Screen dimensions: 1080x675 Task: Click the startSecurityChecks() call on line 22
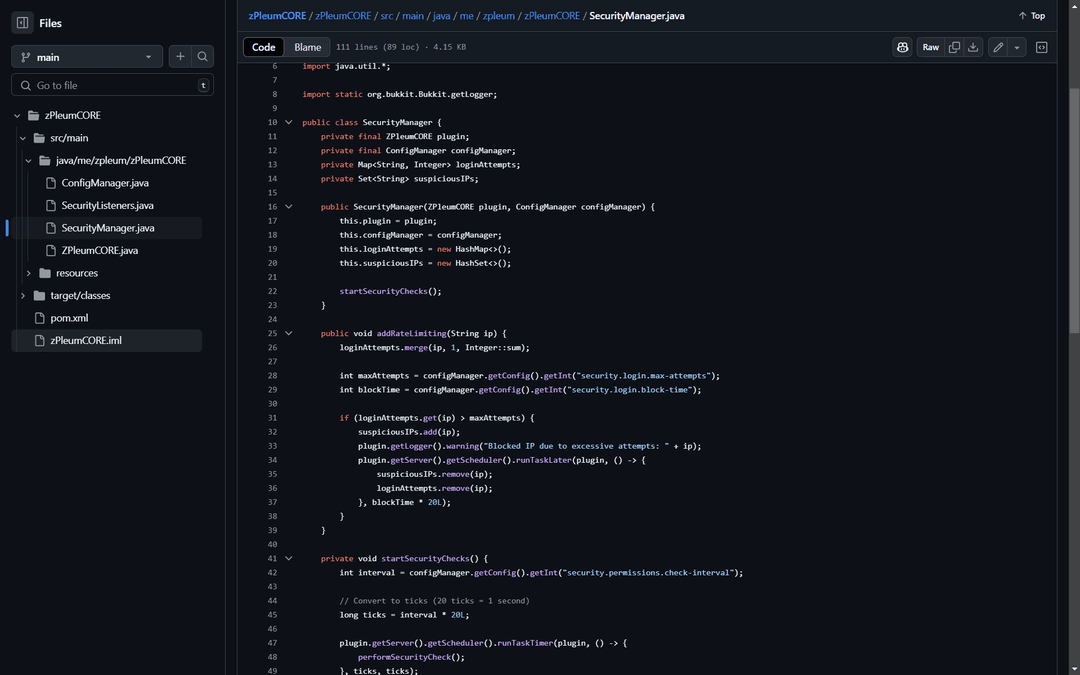point(390,291)
